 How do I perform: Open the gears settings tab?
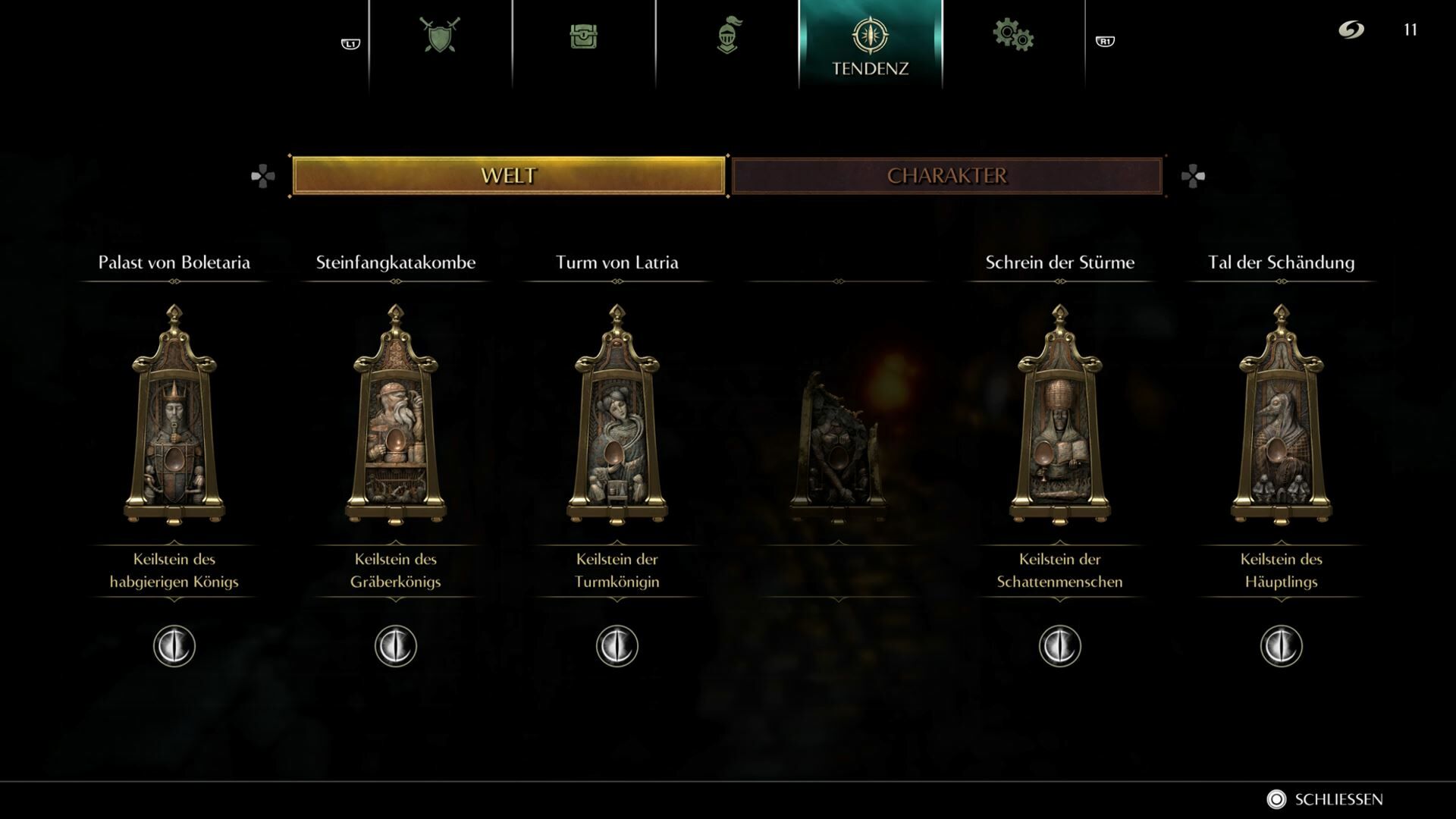coord(1013,35)
